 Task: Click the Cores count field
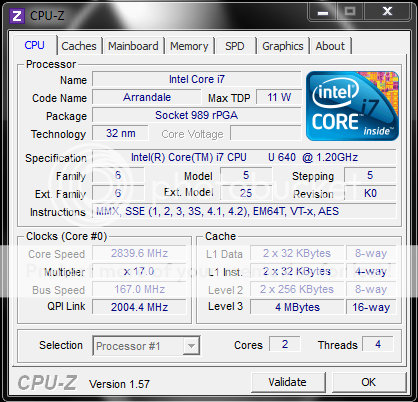tap(285, 344)
